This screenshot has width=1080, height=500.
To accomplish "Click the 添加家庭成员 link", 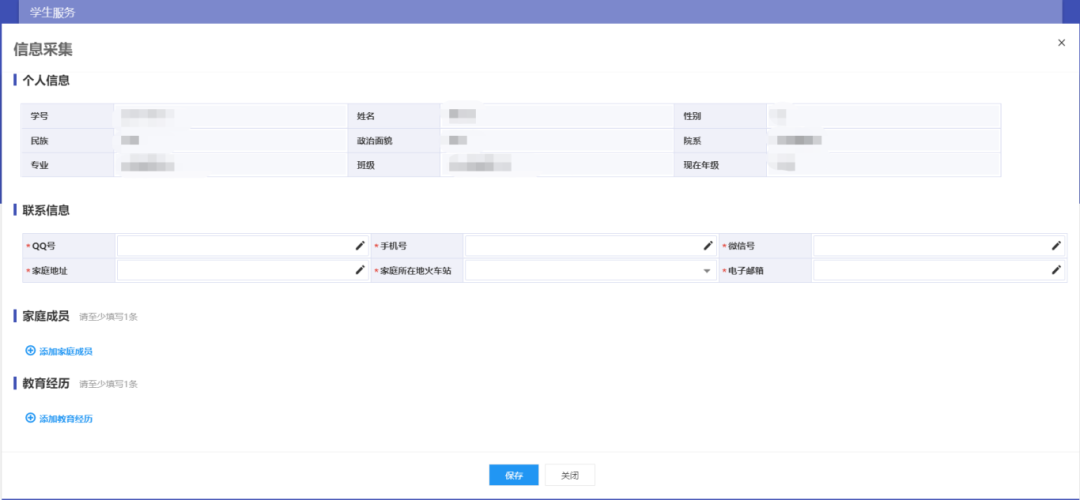I will [x=66, y=351].
